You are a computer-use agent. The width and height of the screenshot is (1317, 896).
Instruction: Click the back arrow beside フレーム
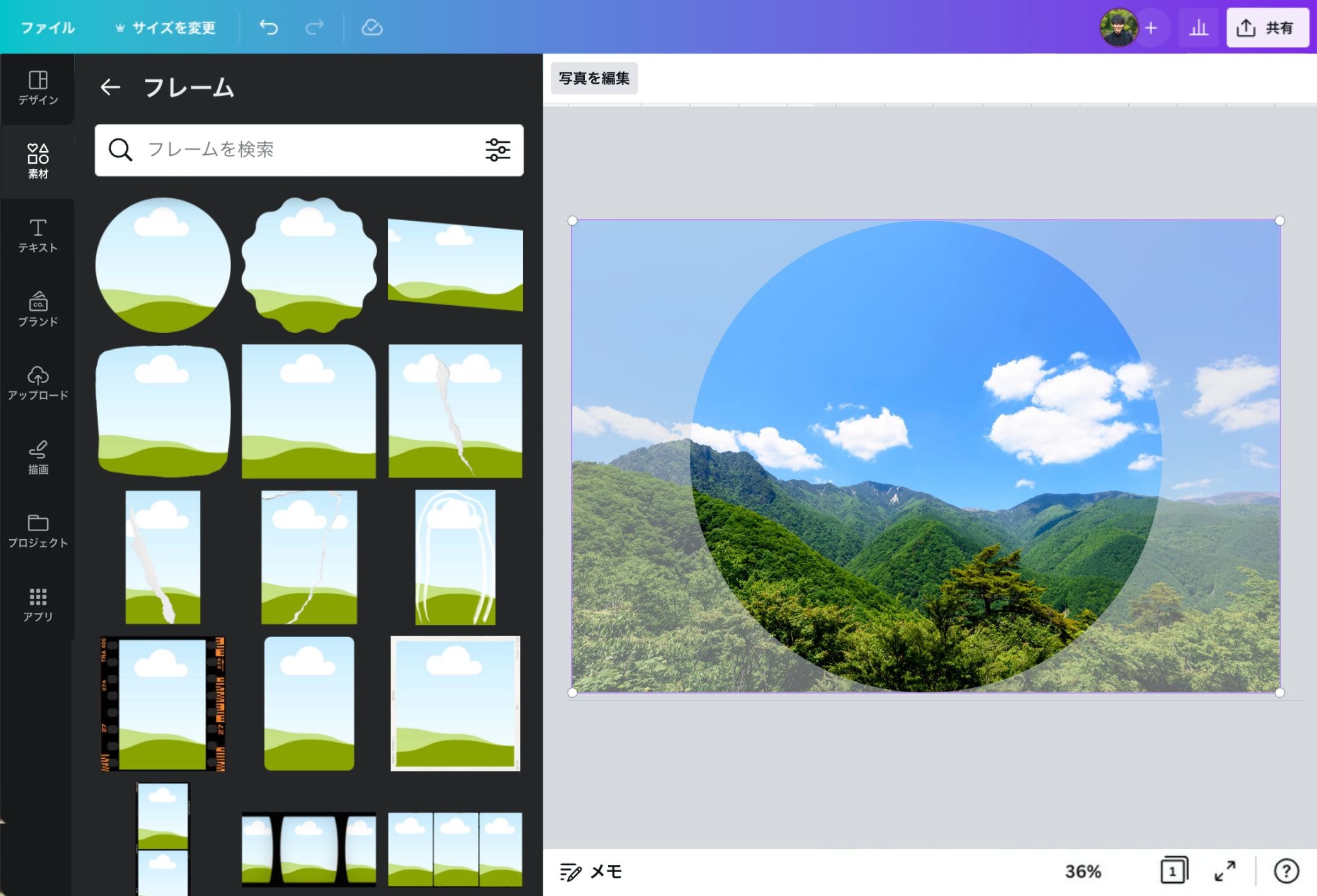point(110,87)
